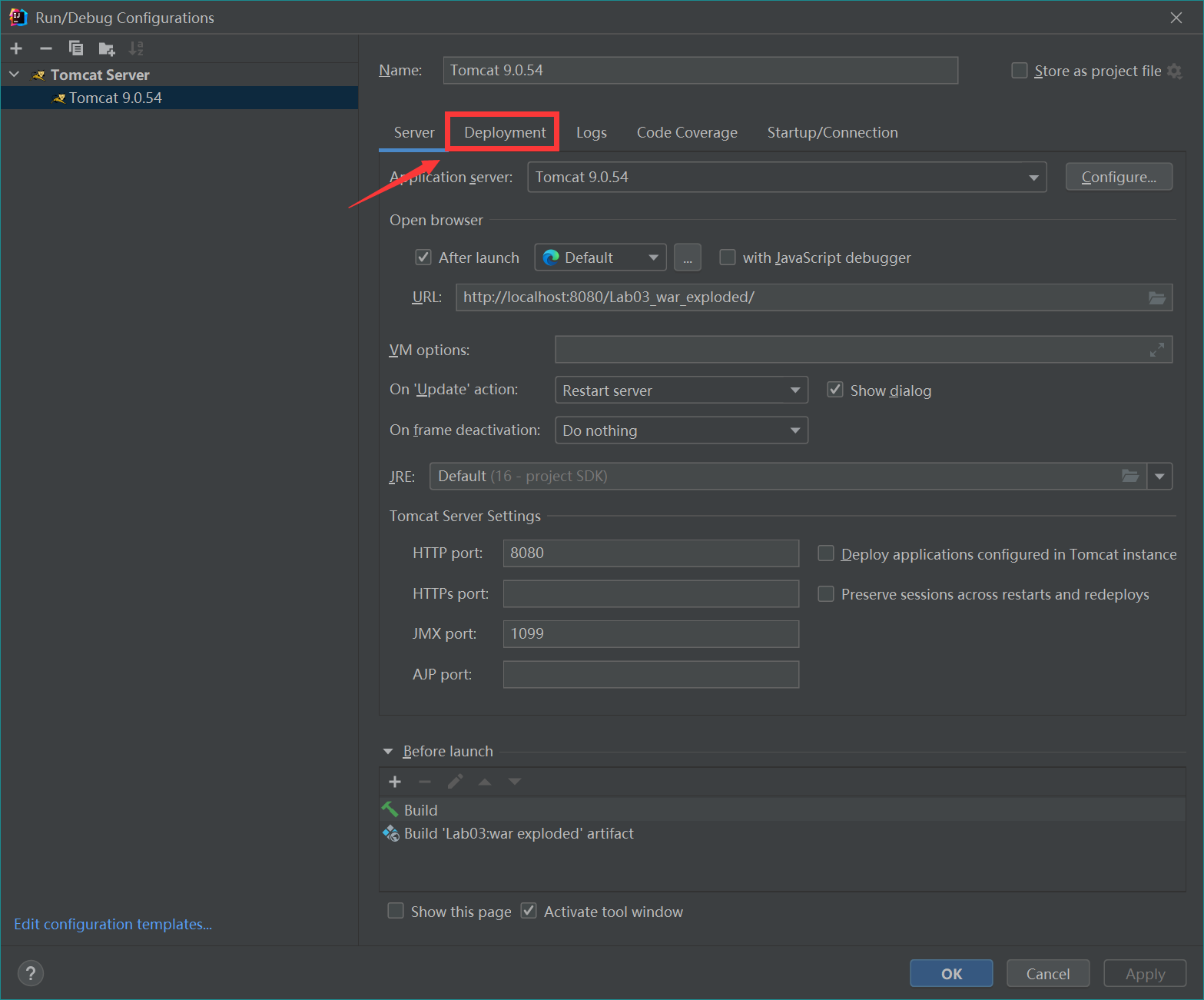1204x1000 pixels.
Task: Click the Configure... button
Action: [1119, 177]
